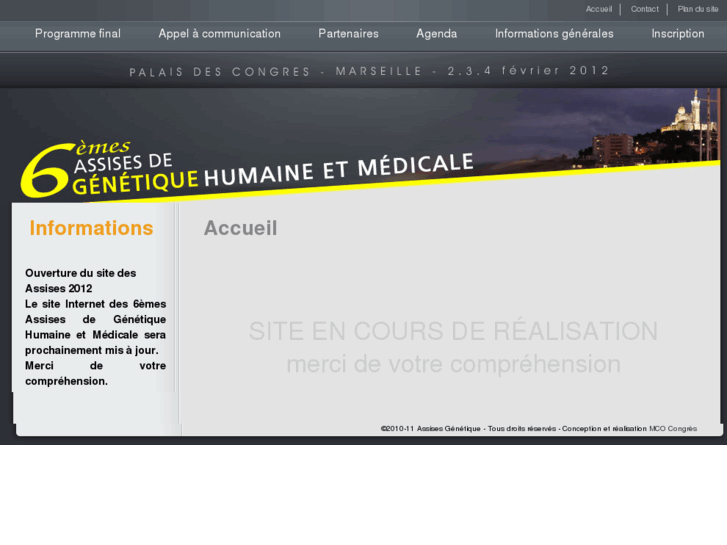Image resolution: width=727 pixels, height=545 pixels.
Task: Click 'HUMAINE ET MÉDICALE' title text
Action: [x=339, y=170]
